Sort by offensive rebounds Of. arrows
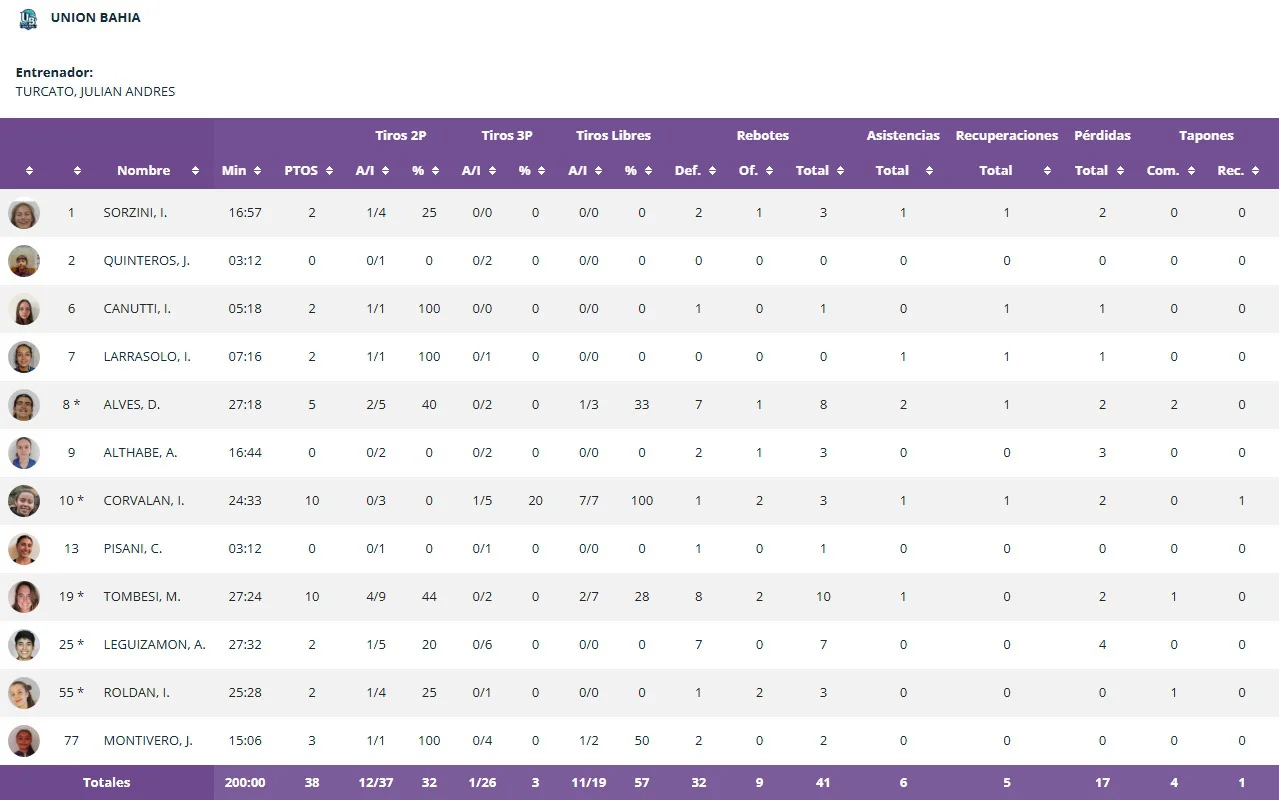 click(x=770, y=171)
